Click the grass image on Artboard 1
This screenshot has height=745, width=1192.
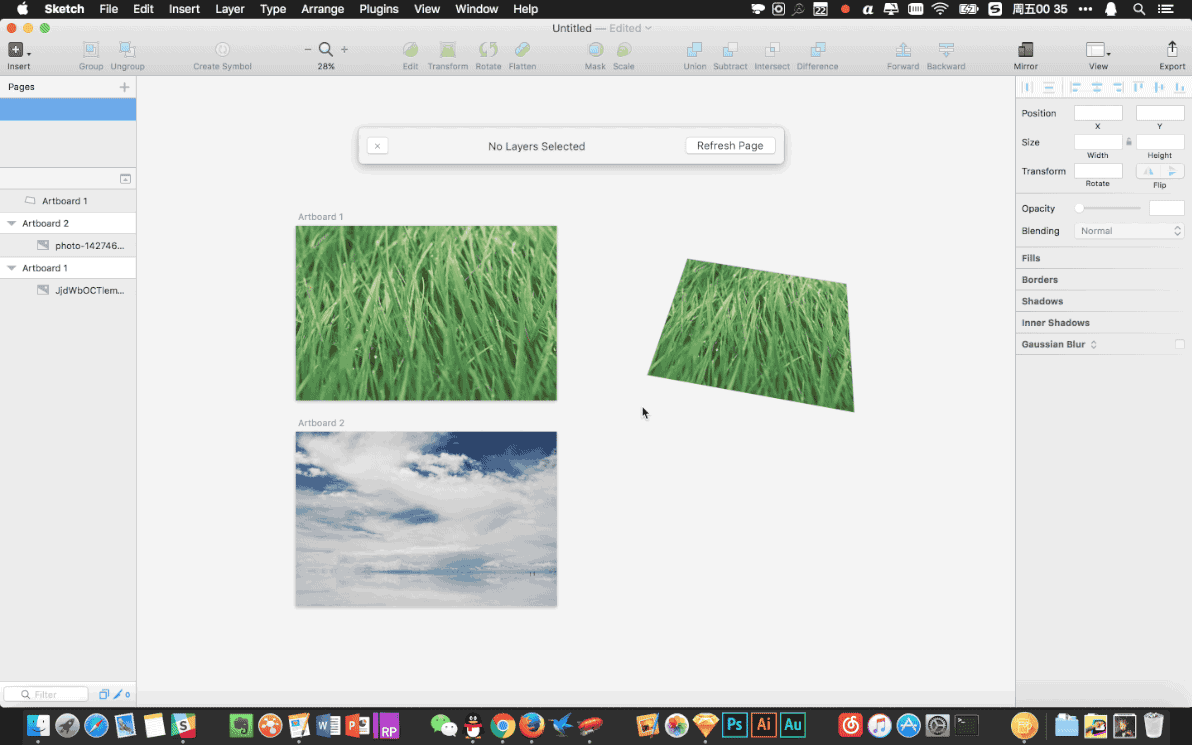pos(426,312)
